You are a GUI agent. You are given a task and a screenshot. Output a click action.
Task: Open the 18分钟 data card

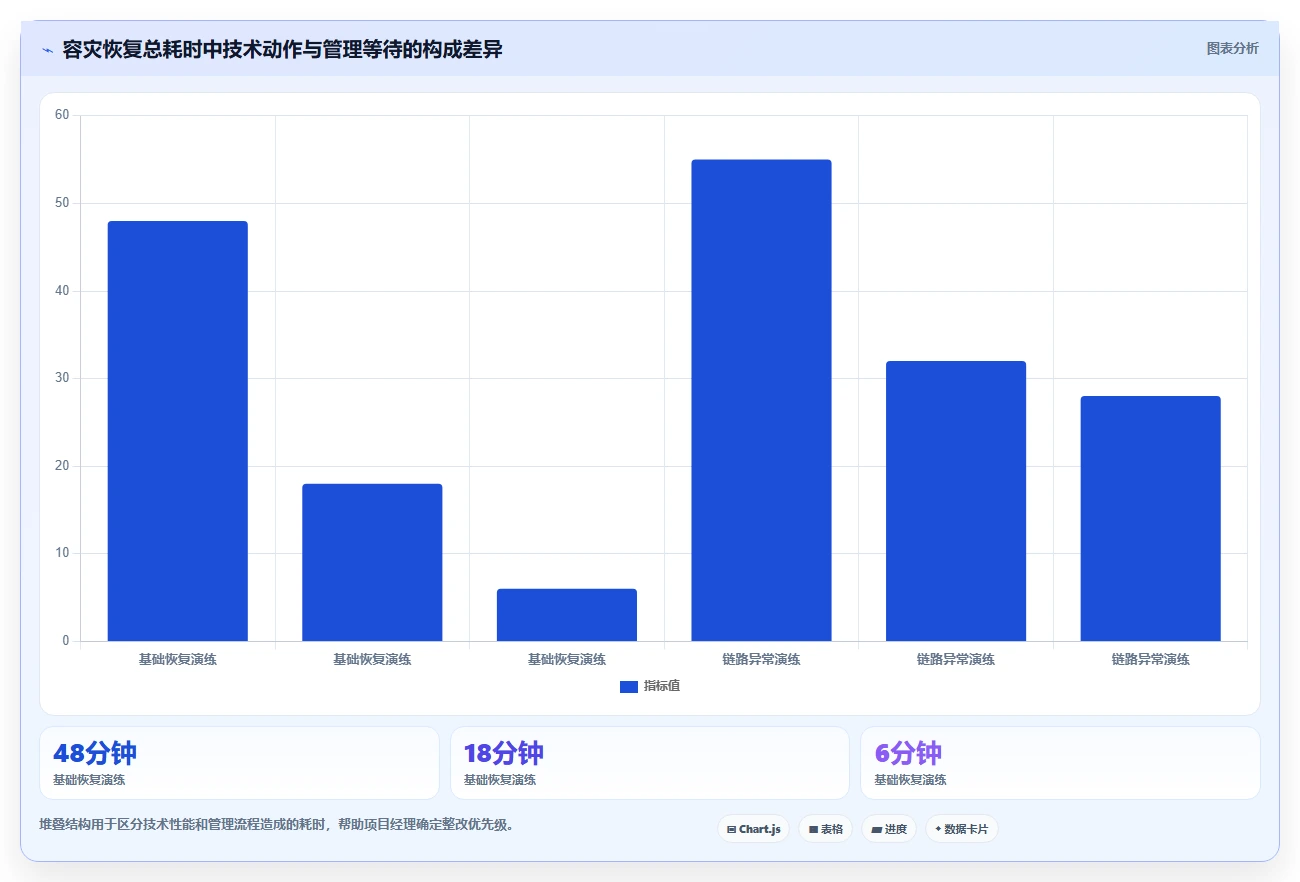[650, 763]
